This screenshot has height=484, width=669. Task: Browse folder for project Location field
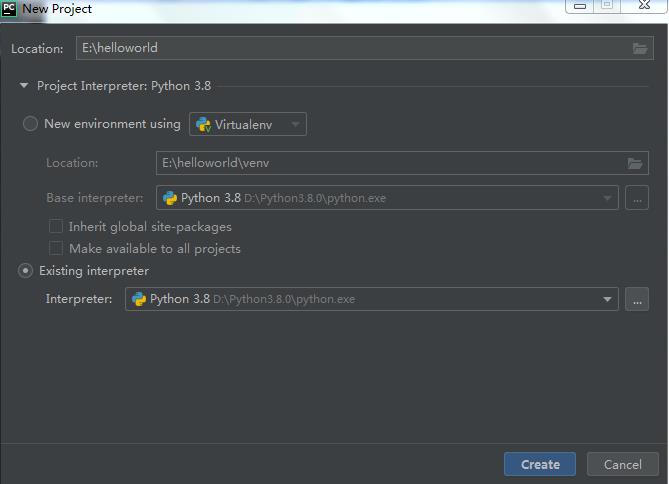[640, 48]
